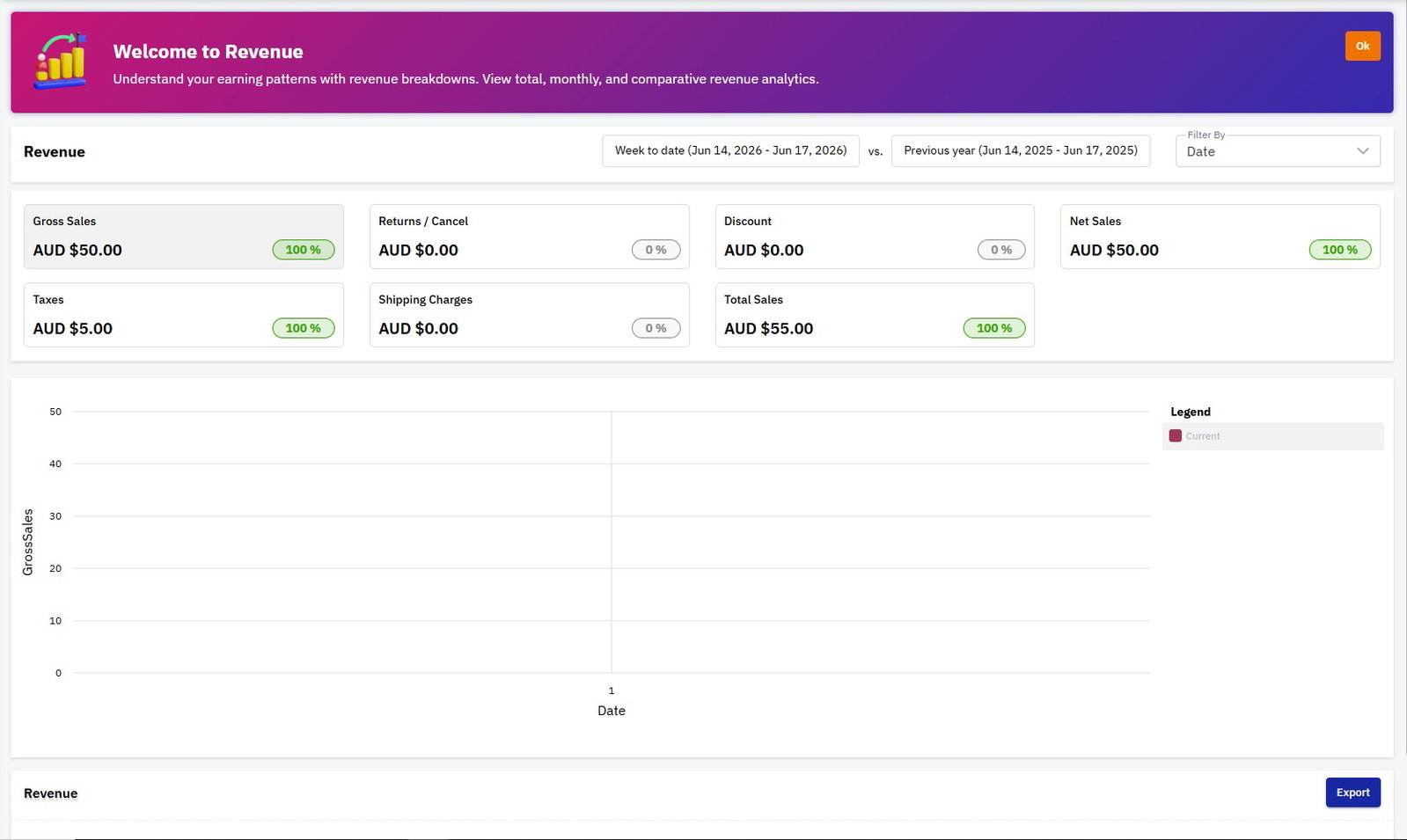Click the revenue chart illustration icon
This screenshot has width=1407, height=840.
tap(61, 62)
